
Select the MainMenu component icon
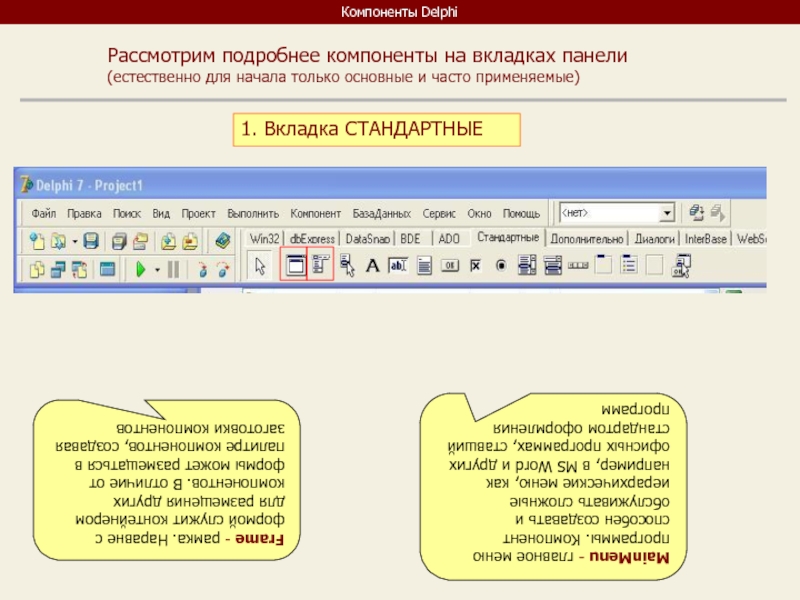(x=320, y=266)
